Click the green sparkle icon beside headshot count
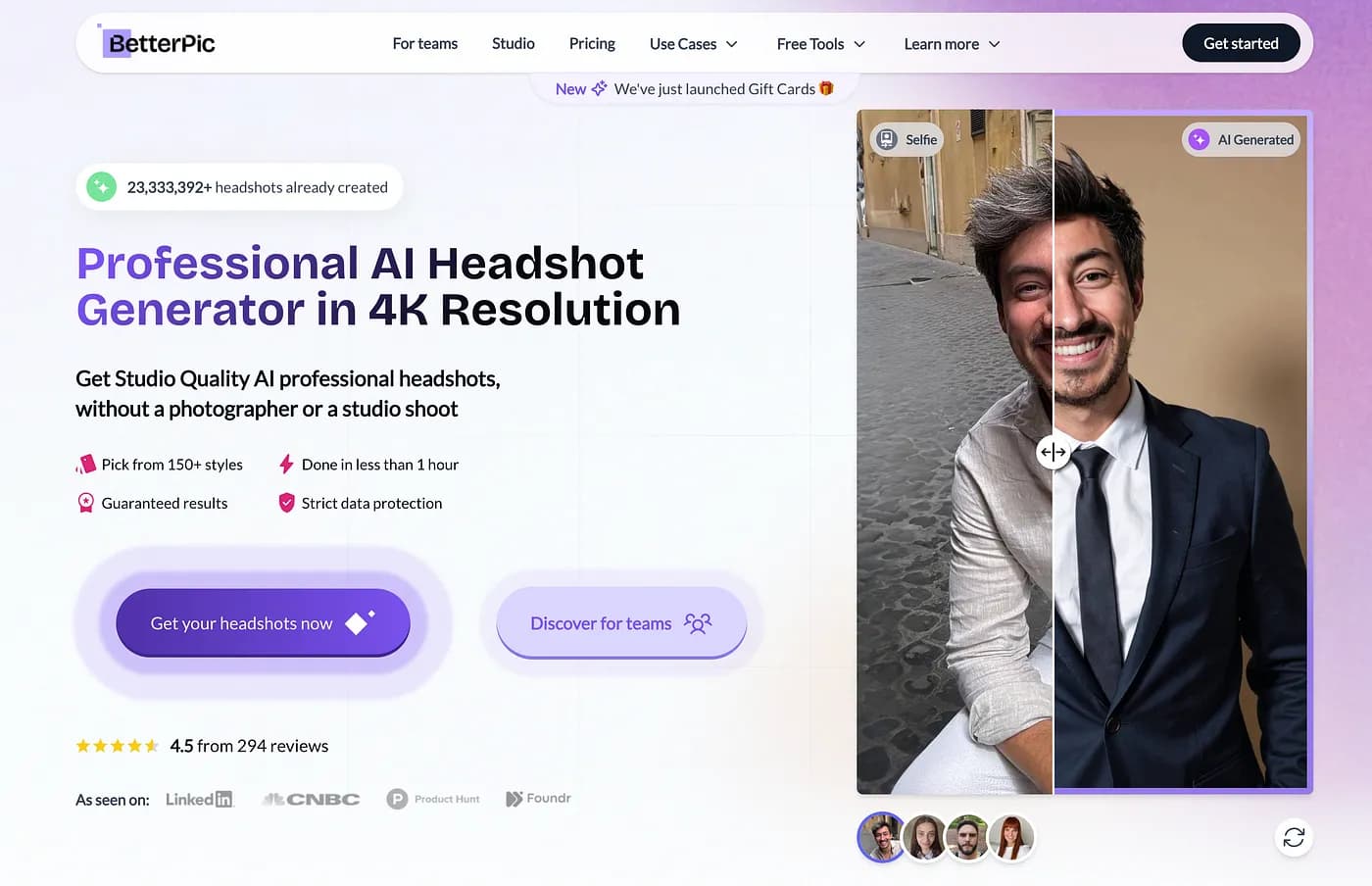The image size is (1372, 886). click(x=101, y=186)
